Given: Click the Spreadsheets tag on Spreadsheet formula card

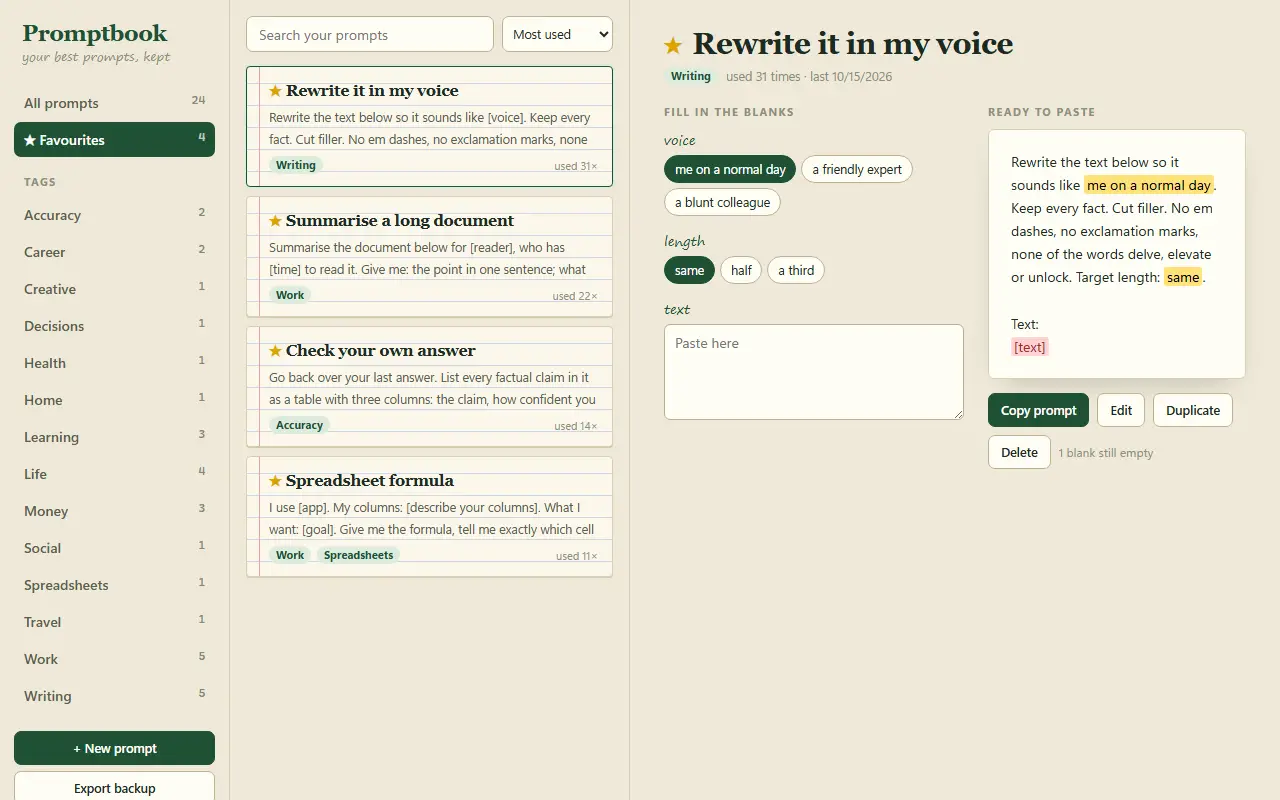Looking at the screenshot, I should coord(358,555).
